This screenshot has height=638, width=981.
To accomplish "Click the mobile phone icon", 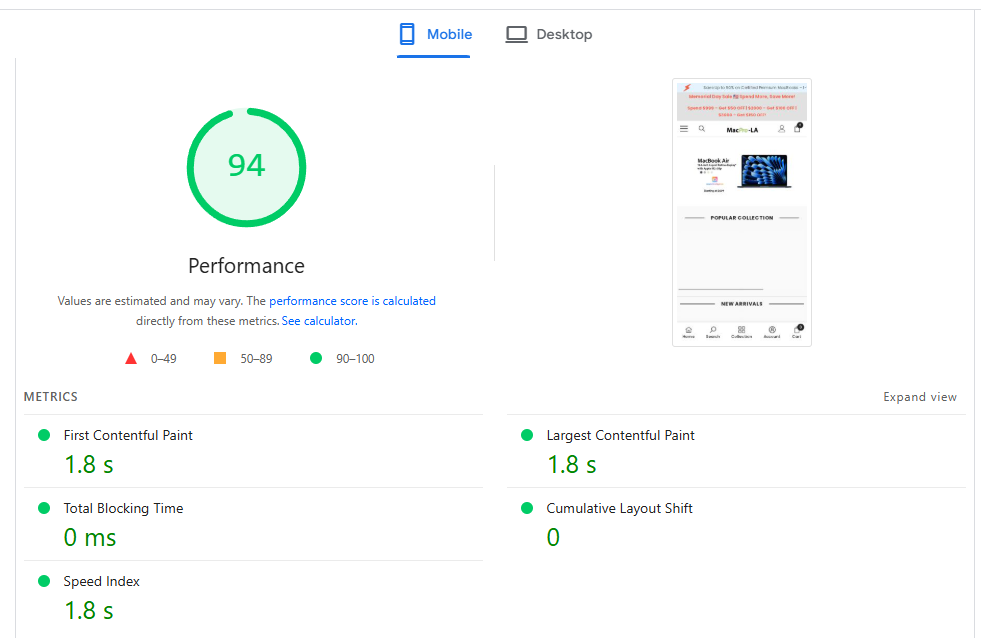I will [x=407, y=35].
